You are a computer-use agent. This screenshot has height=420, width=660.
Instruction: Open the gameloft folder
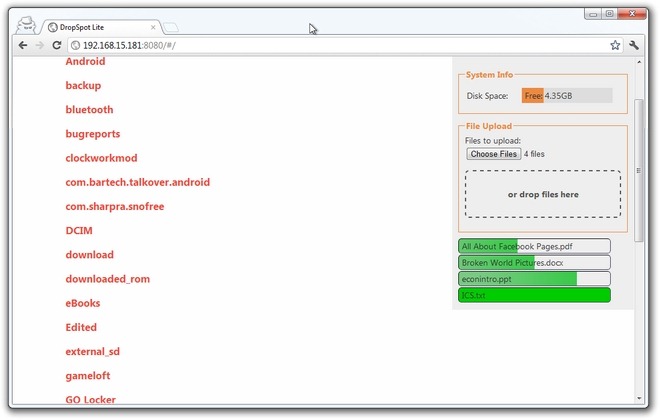[x=88, y=376]
